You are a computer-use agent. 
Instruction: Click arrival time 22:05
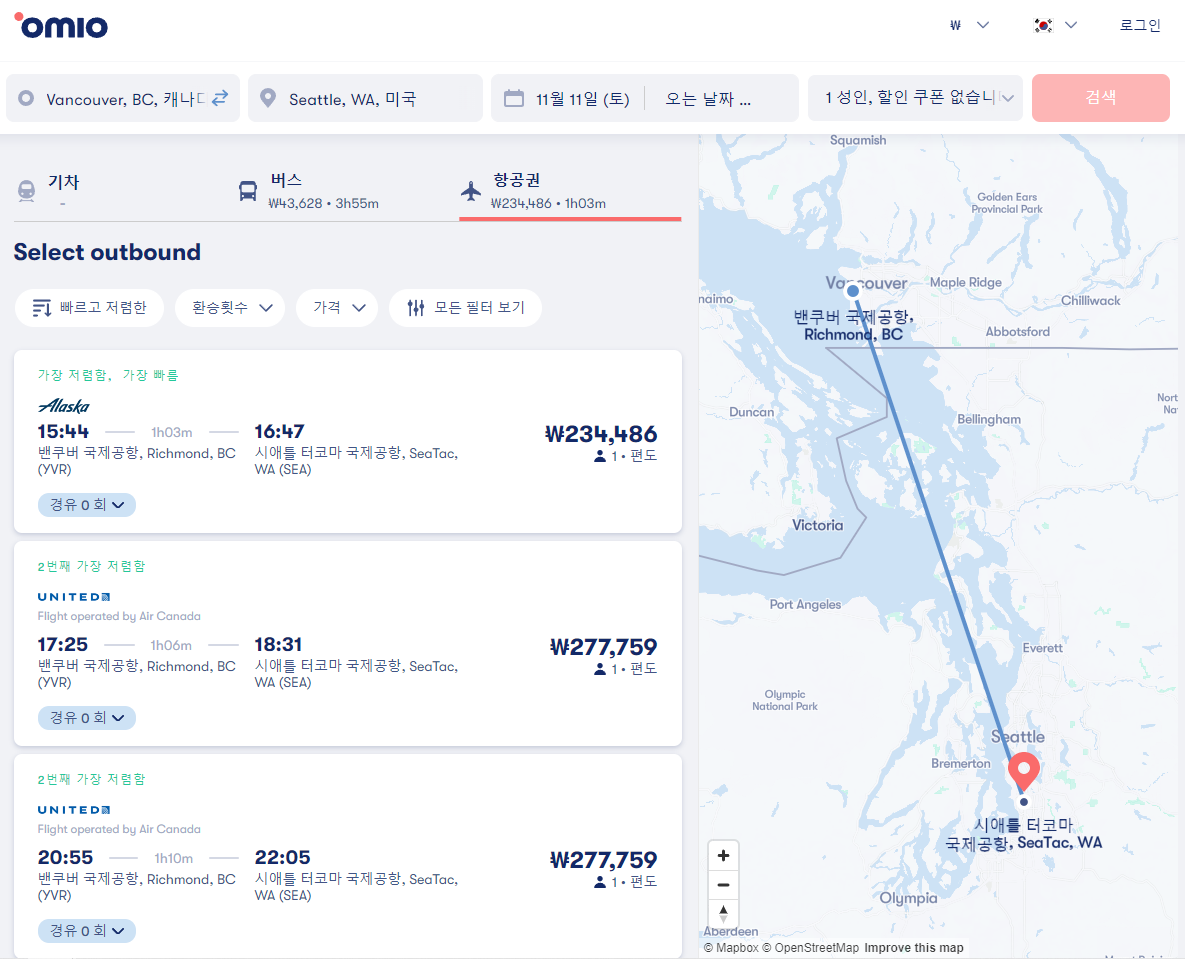283,858
